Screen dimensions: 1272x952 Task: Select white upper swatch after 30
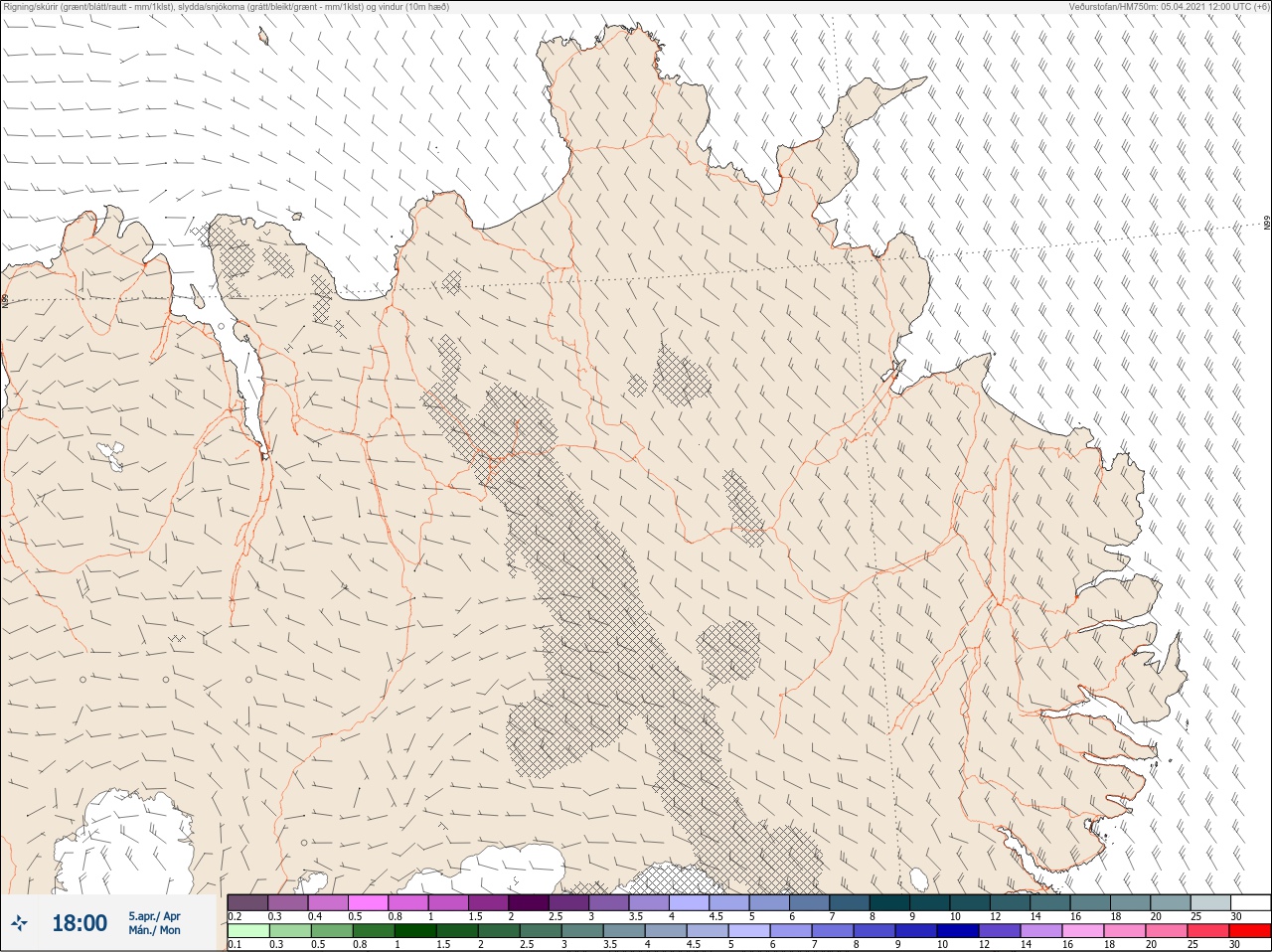pos(1251,902)
